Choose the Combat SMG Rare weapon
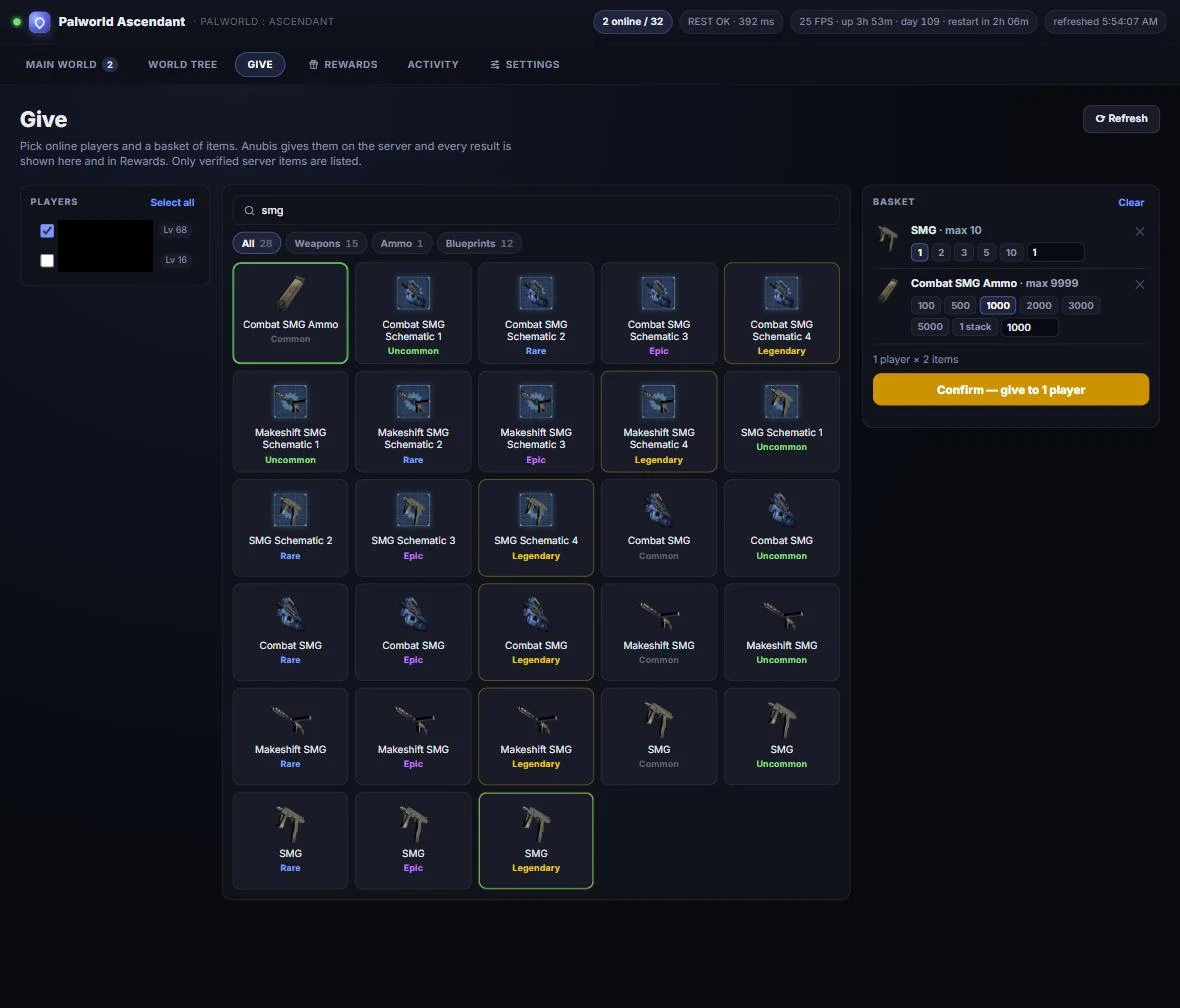Viewport: 1180px width, 1008px height. (290, 632)
